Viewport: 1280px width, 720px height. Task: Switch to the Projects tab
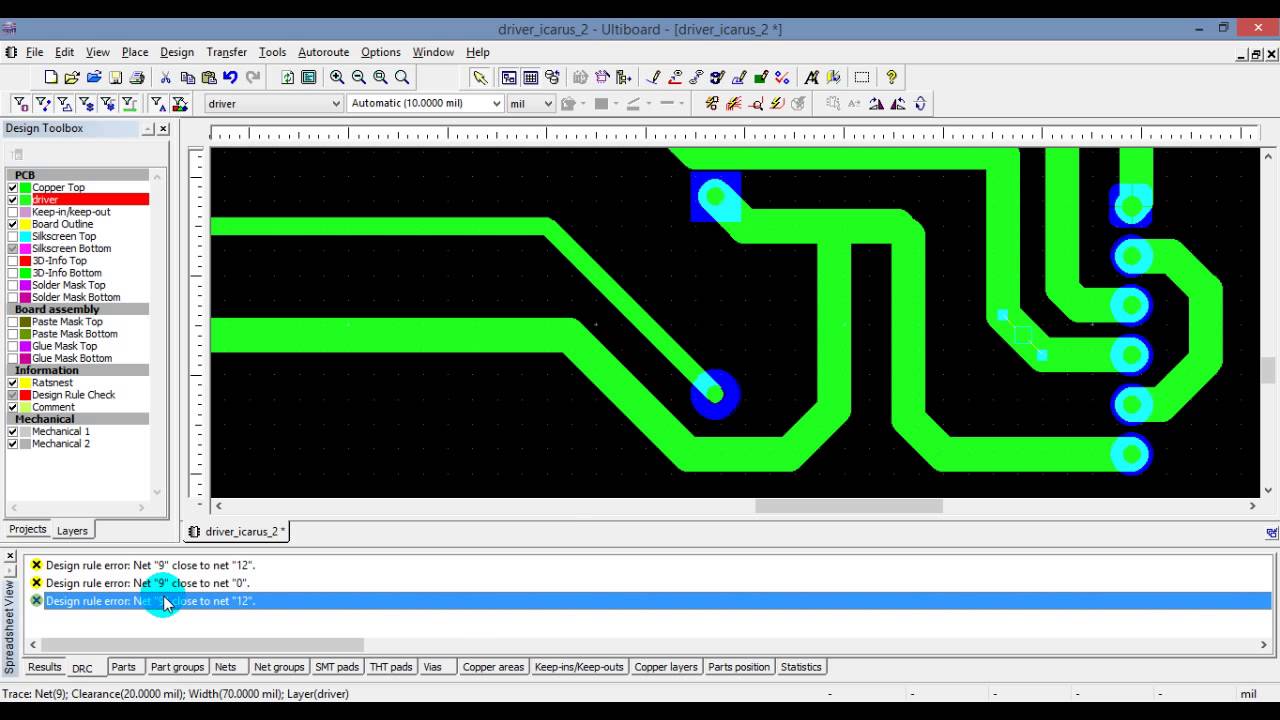point(28,530)
